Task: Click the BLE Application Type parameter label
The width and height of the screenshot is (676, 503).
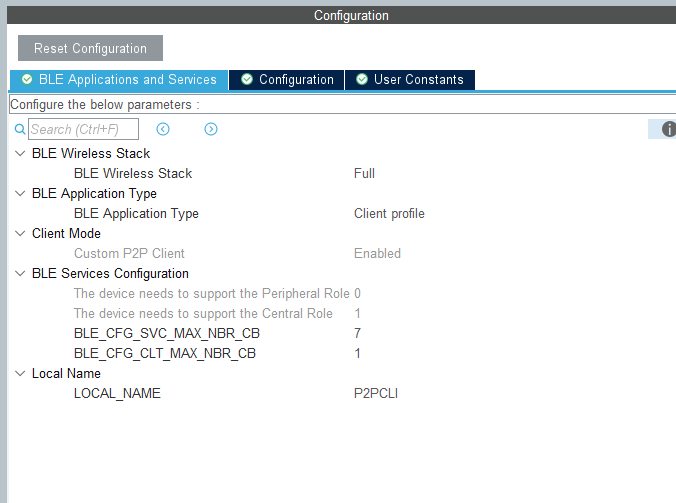Action: 136,214
